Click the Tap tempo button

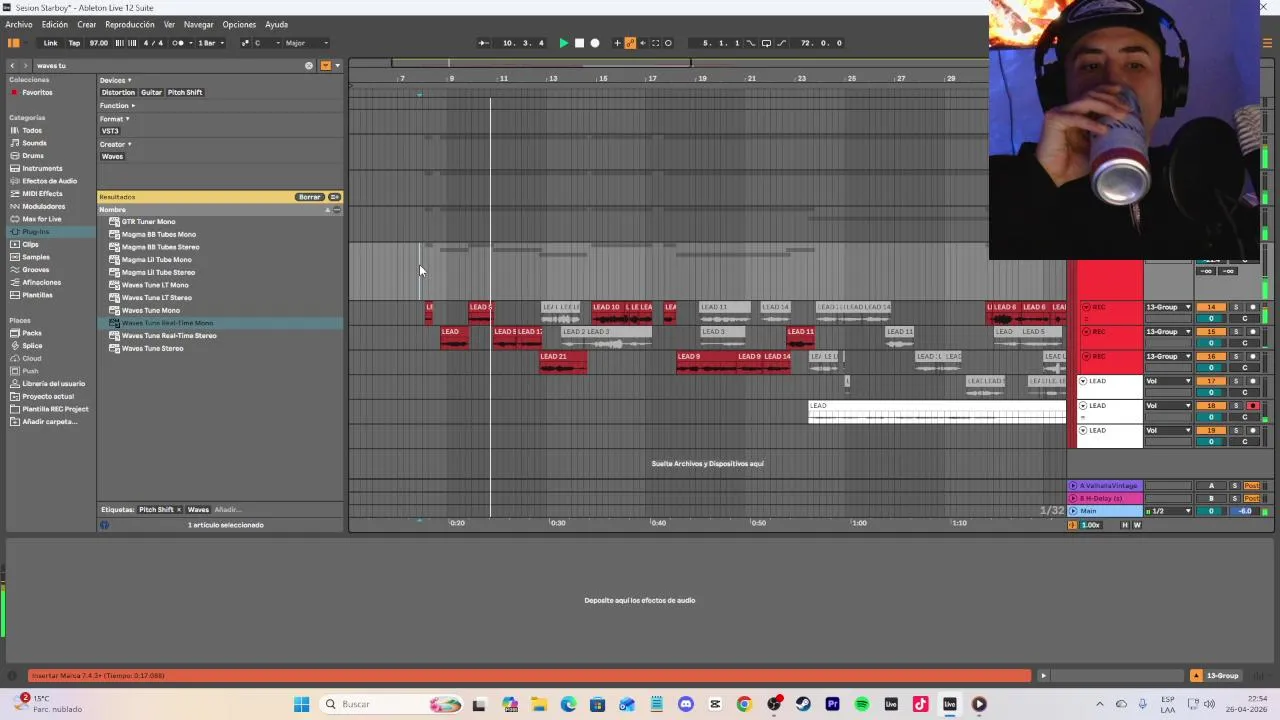point(74,43)
